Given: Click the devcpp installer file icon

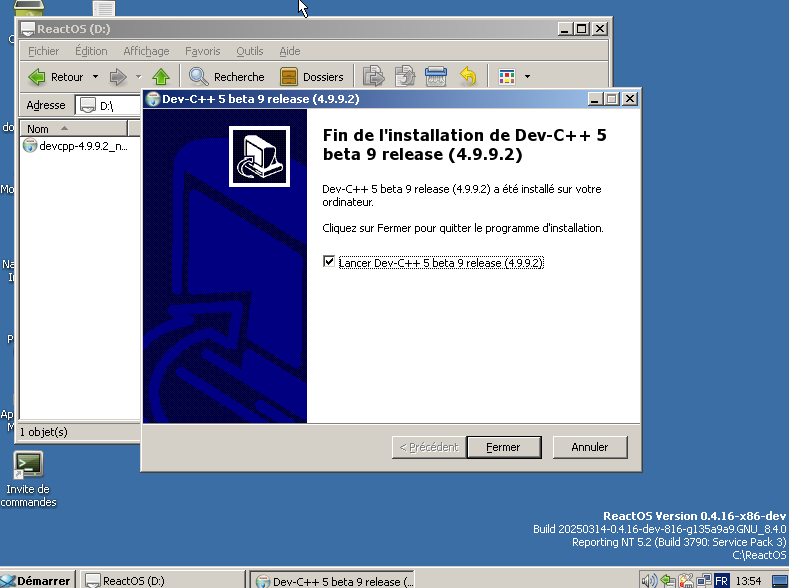Looking at the screenshot, I should click(x=30, y=146).
